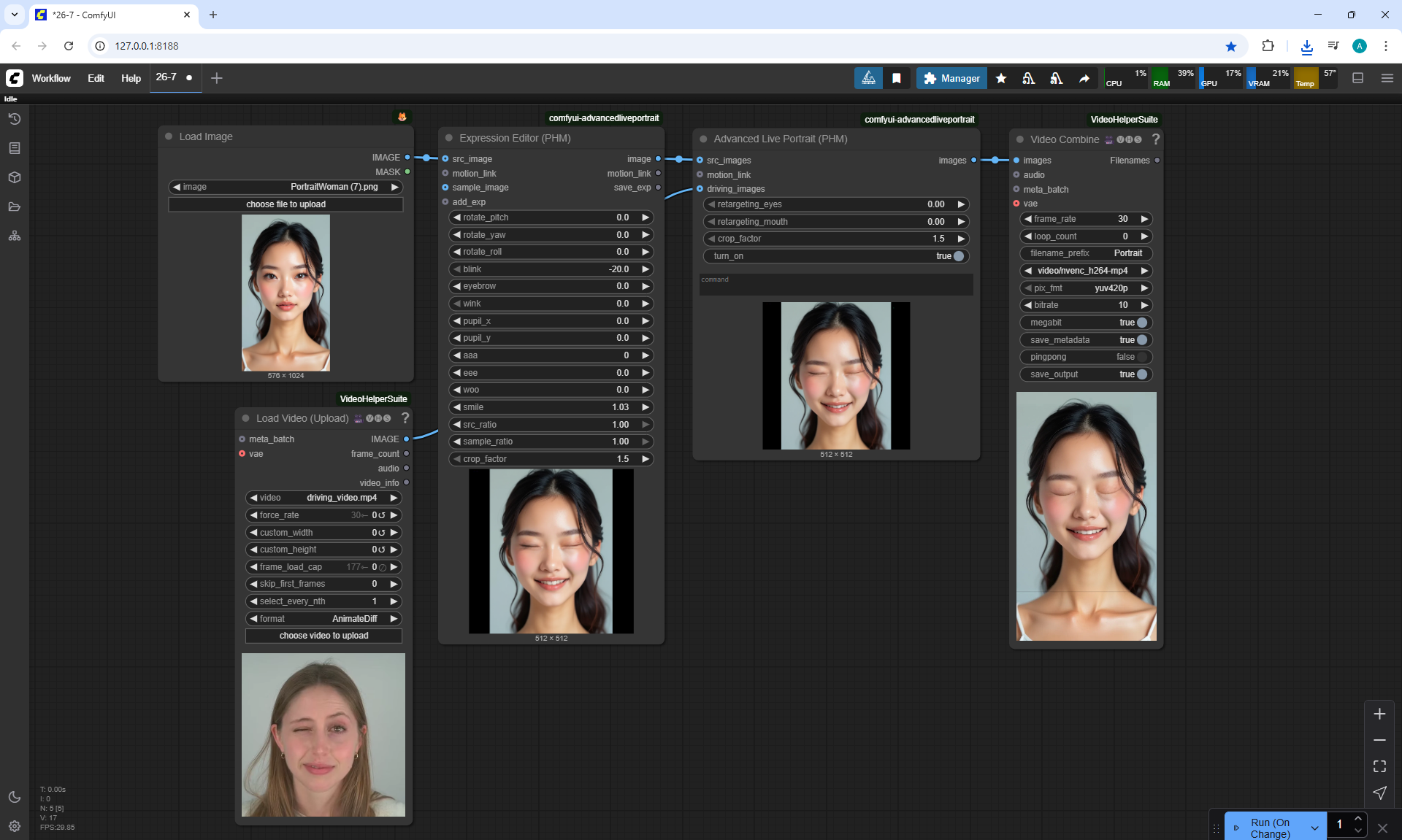Open the workflows folder sidebar icon

coord(15,207)
